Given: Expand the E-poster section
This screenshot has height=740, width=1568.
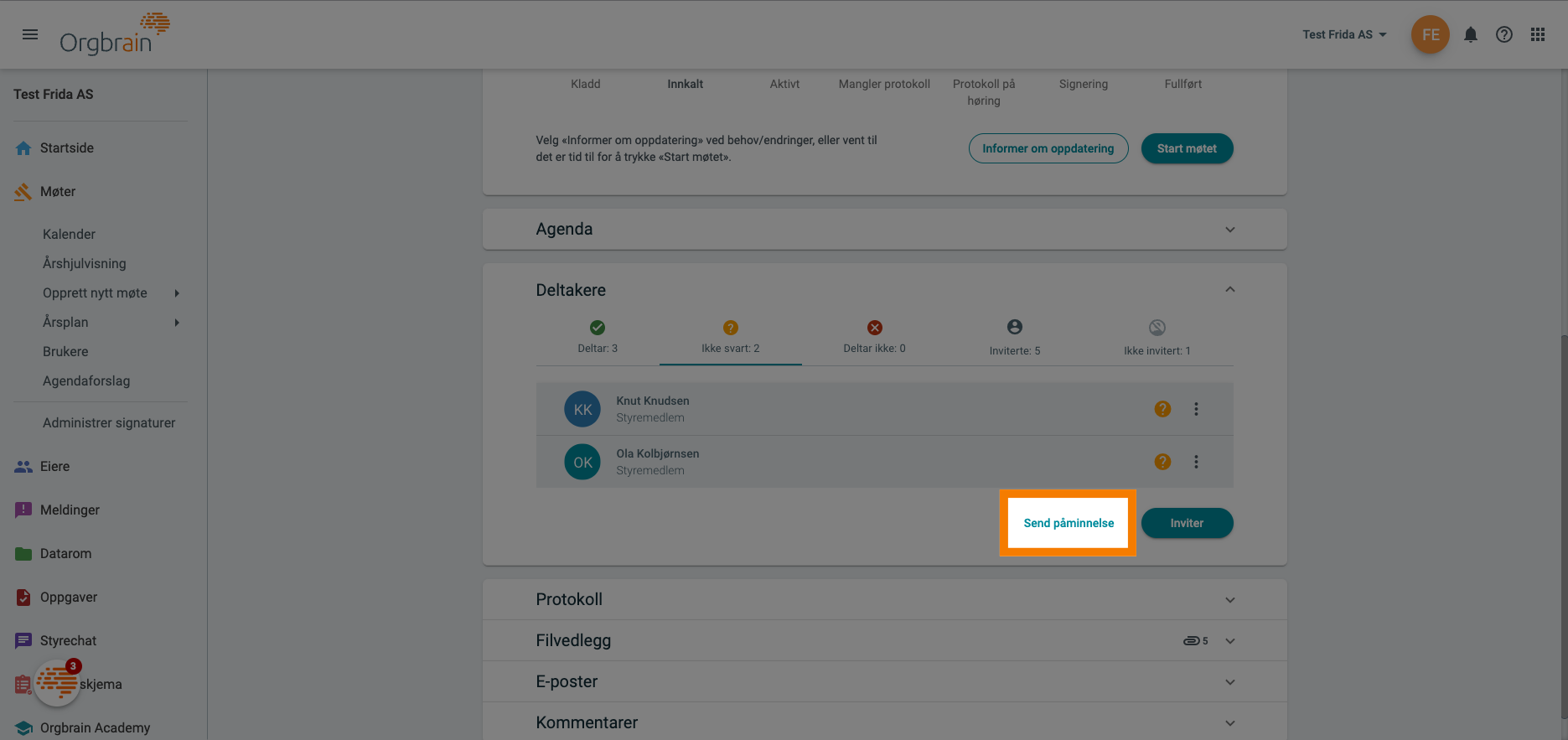Looking at the screenshot, I should pyautogui.click(x=1229, y=682).
